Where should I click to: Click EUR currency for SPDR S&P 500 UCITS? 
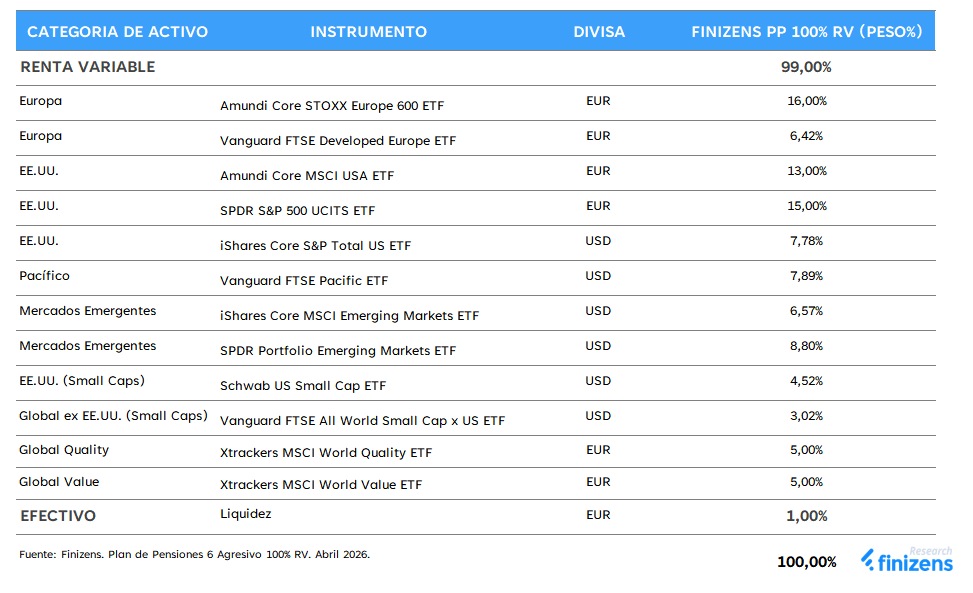pyautogui.click(x=598, y=206)
